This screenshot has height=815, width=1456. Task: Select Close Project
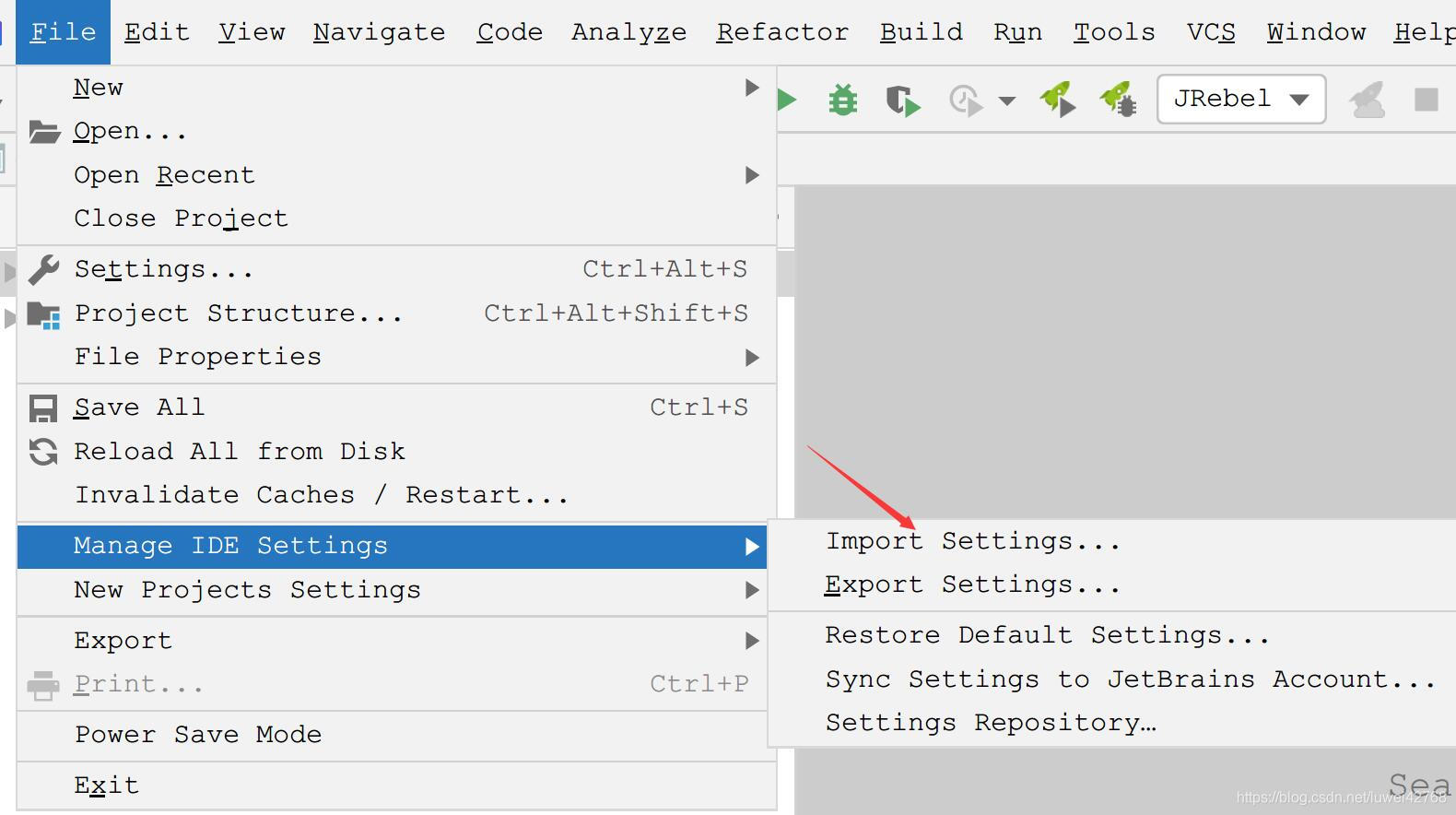tap(396, 219)
